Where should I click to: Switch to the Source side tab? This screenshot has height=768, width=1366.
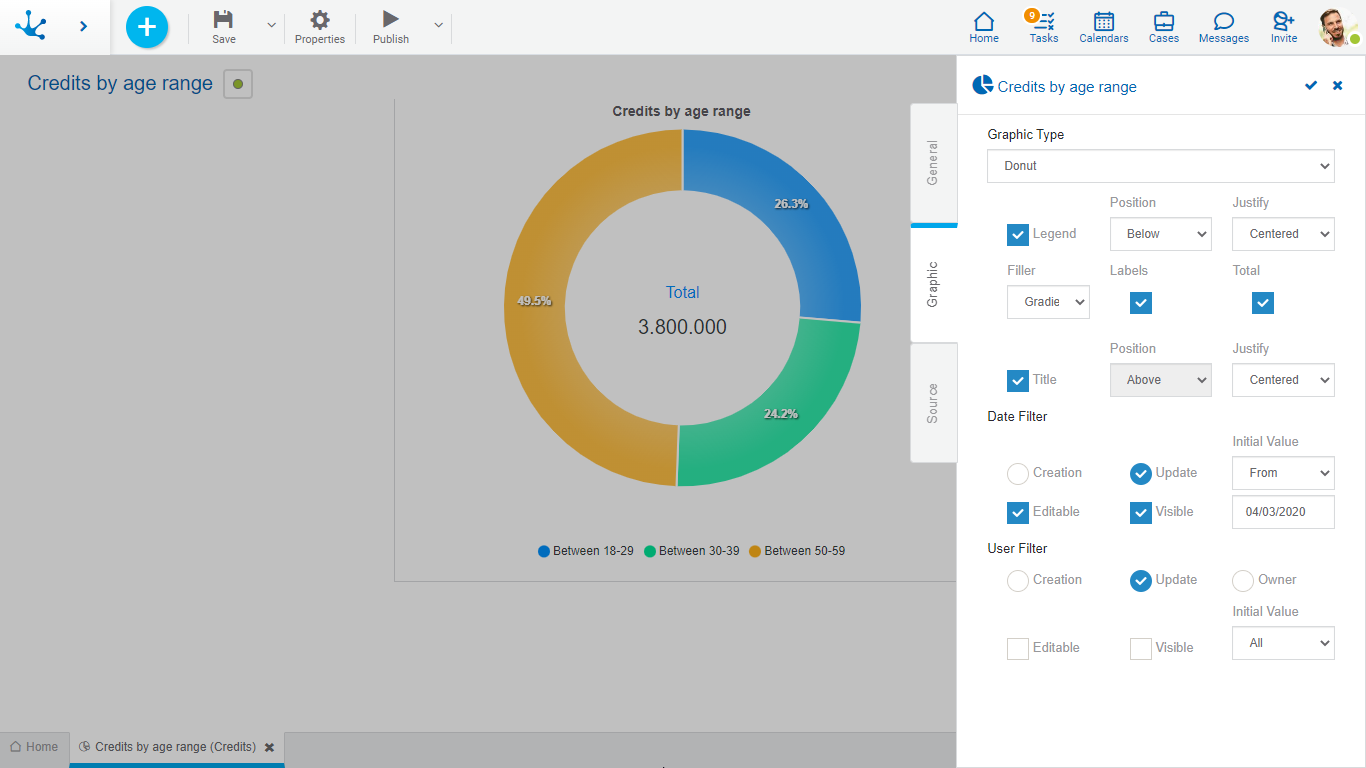pyautogui.click(x=933, y=402)
